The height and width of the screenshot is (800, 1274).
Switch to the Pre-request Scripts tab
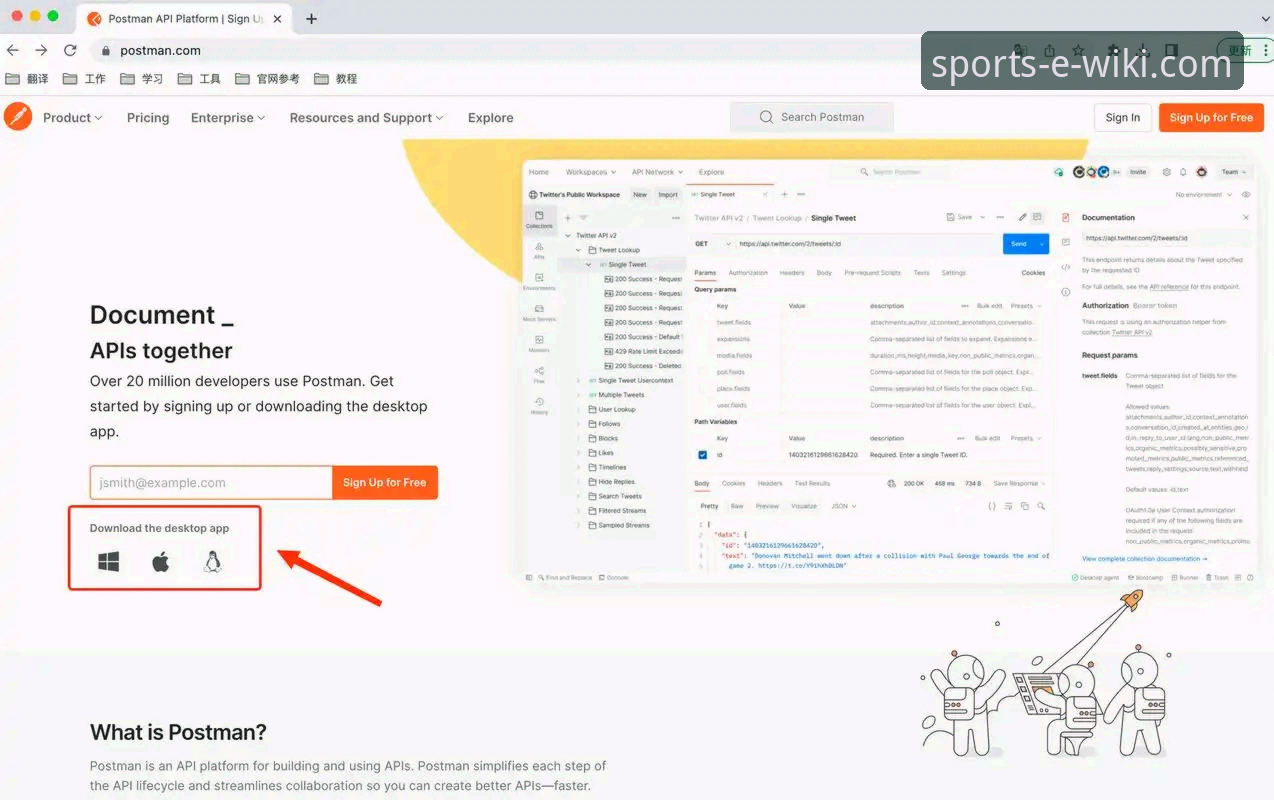pos(872,273)
